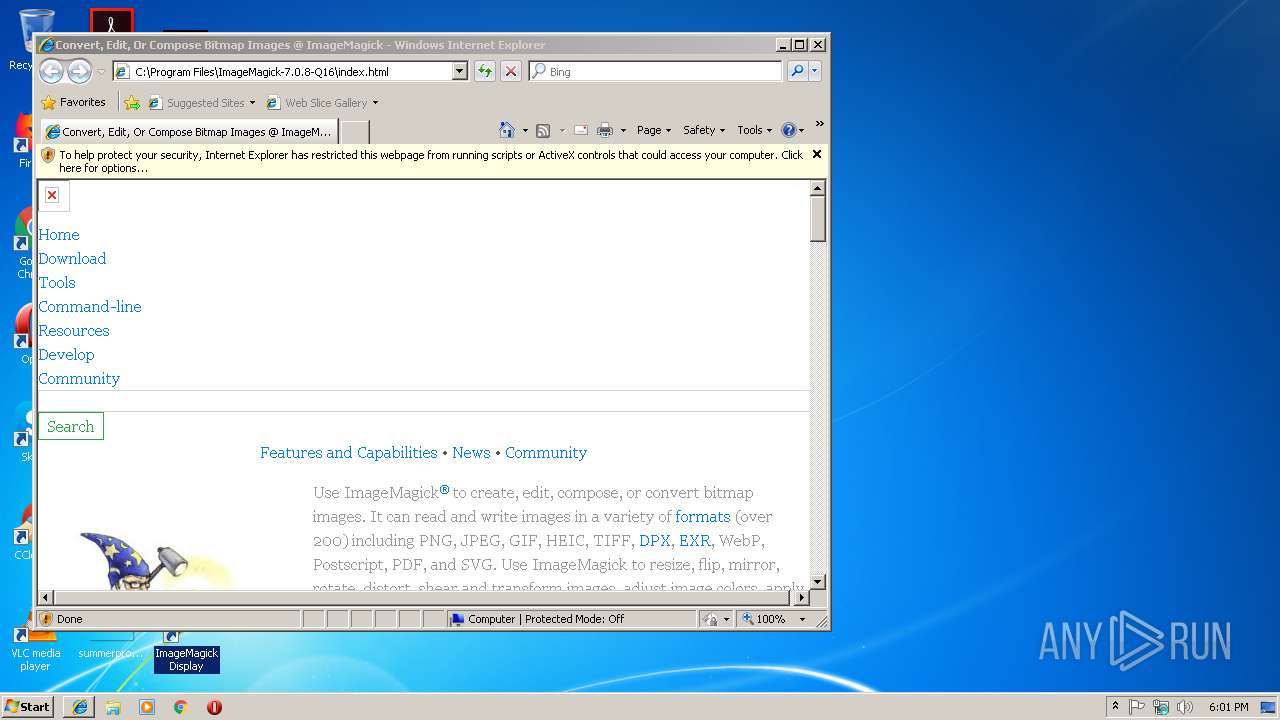The width and height of the screenshot is (1280, 720).
Task: Expand the recent pages dropdown arrow
Action: point(101,72)
